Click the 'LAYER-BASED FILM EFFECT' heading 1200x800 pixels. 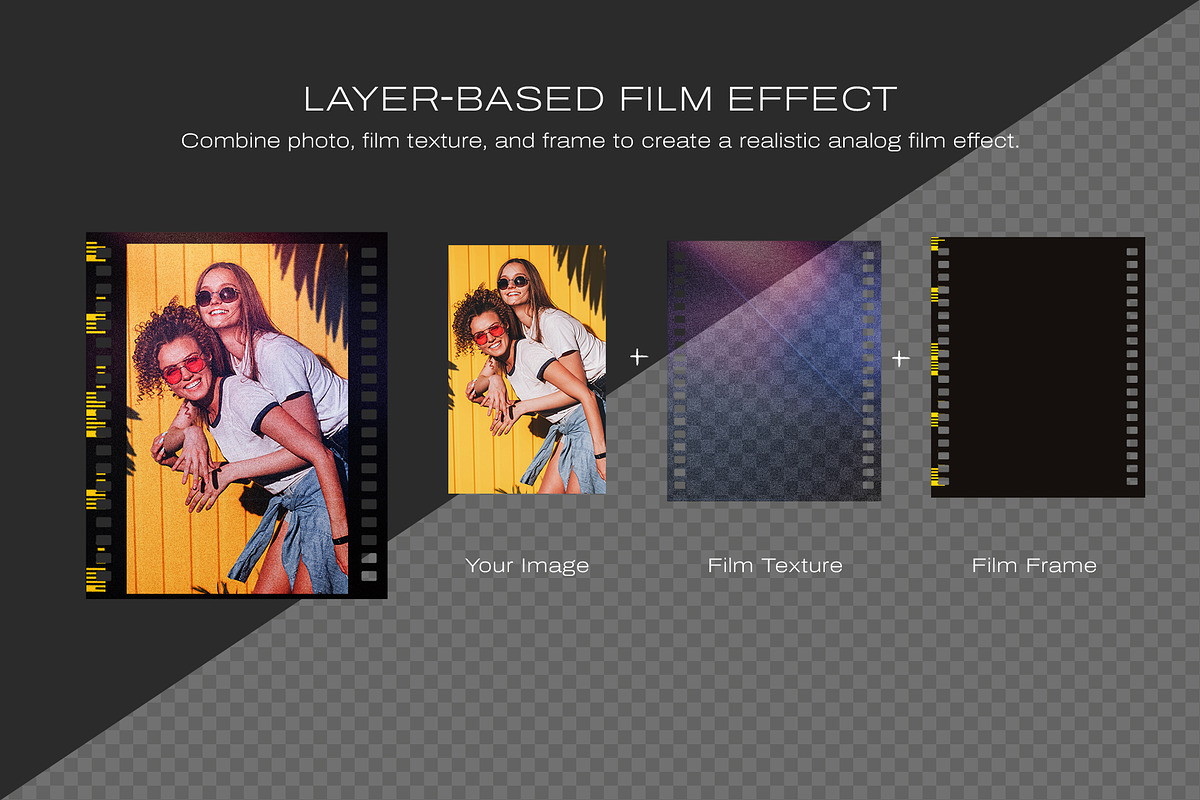pyautogui.click(x=600, y=99)
